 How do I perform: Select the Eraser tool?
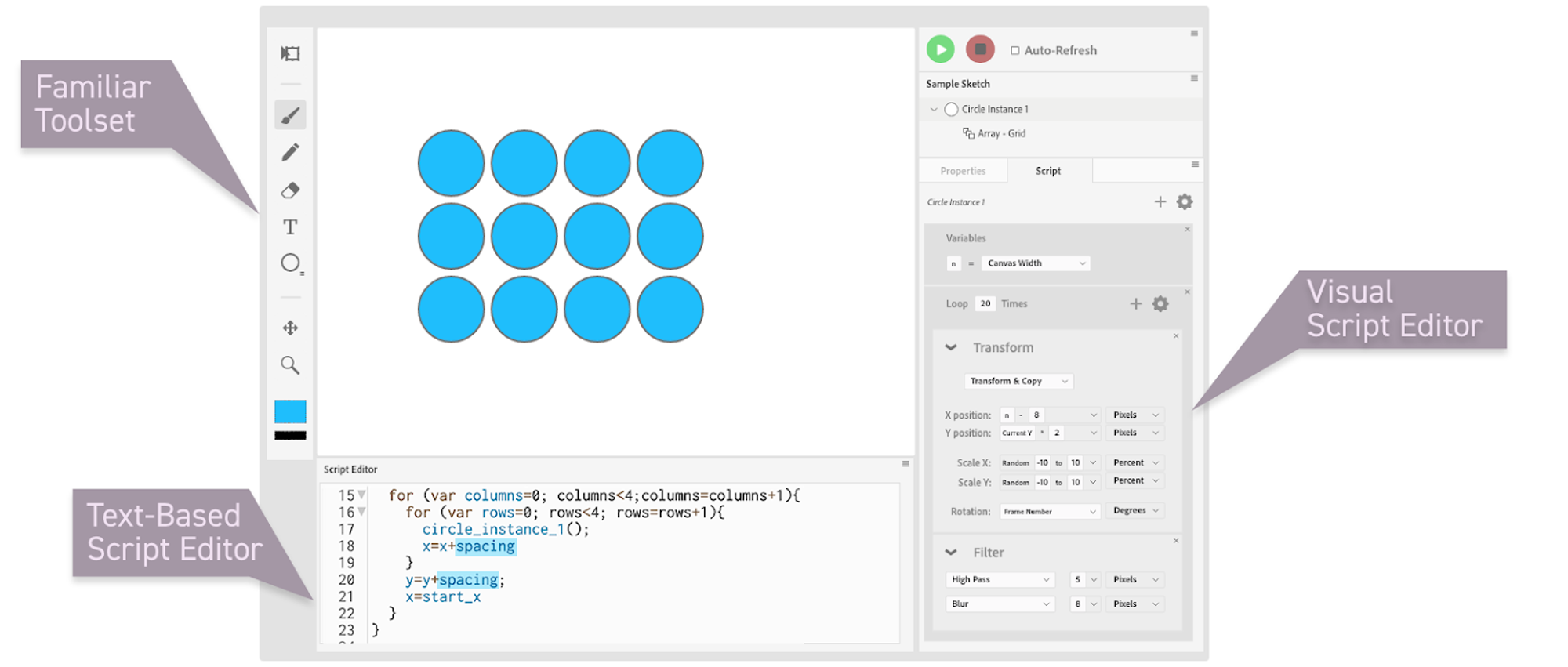pyautogui.click(x=290, y=190)
